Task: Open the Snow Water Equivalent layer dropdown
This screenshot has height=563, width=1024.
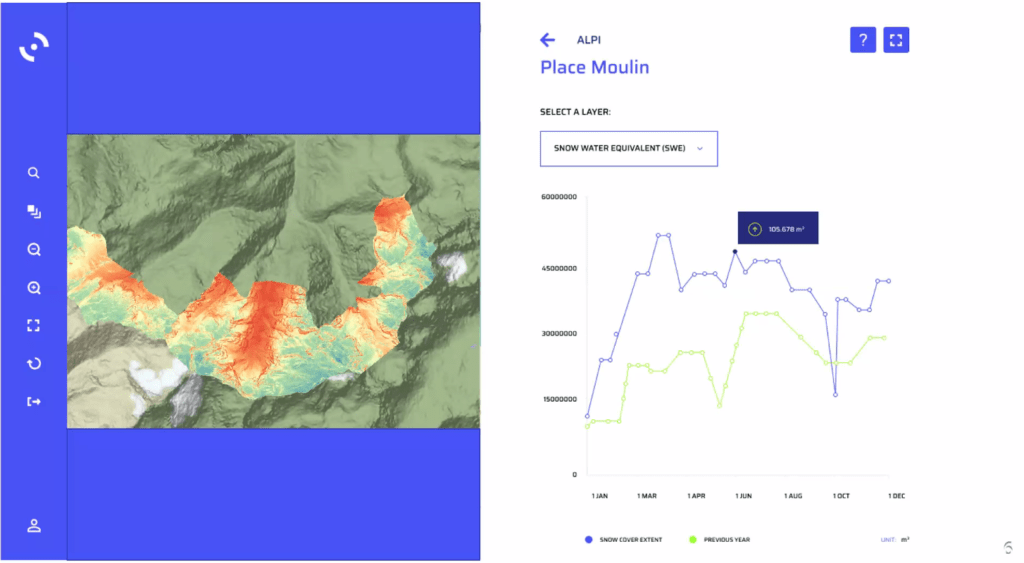Action: coord(628,148)
